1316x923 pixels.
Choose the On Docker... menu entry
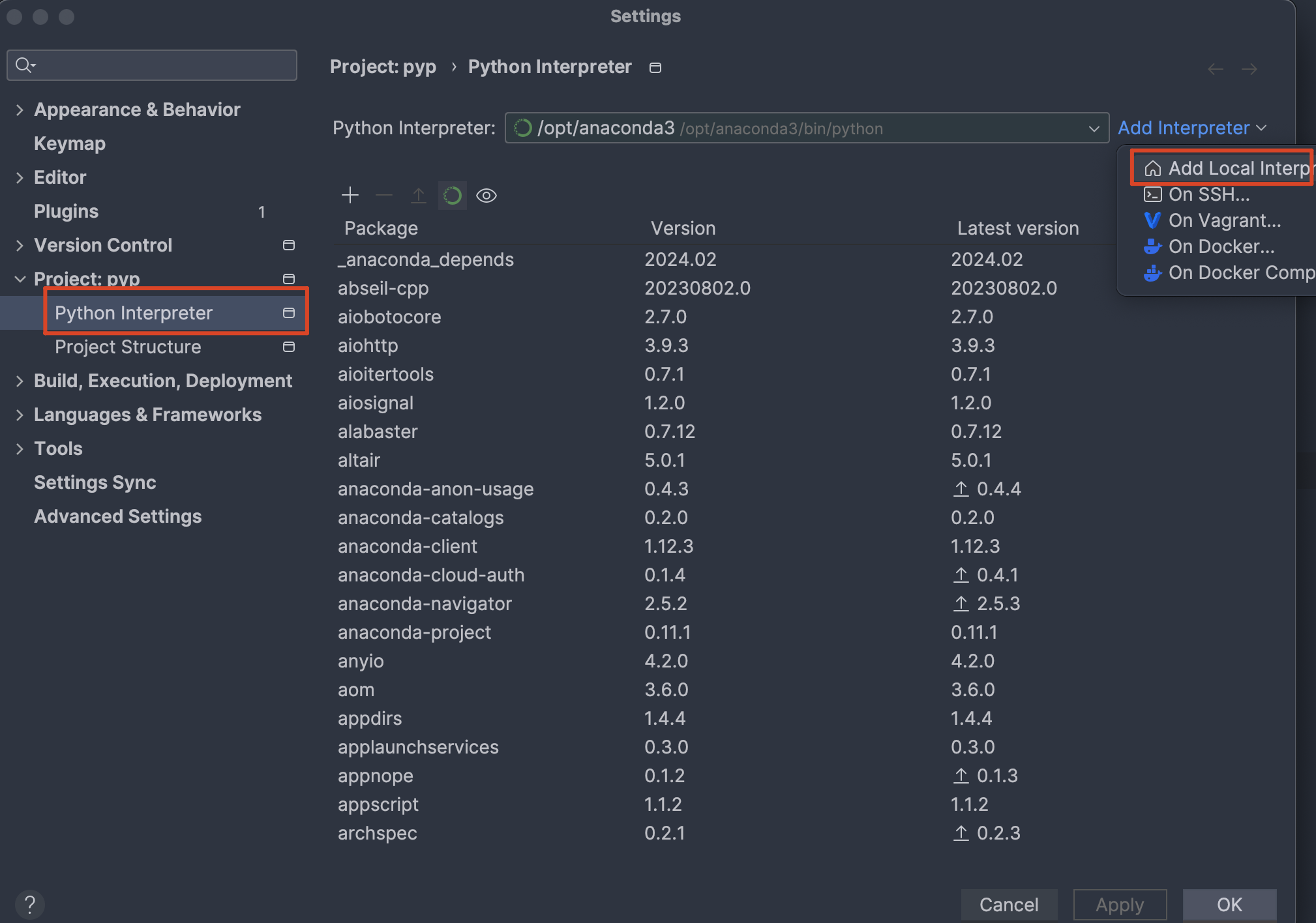(x=1221, y=246)
